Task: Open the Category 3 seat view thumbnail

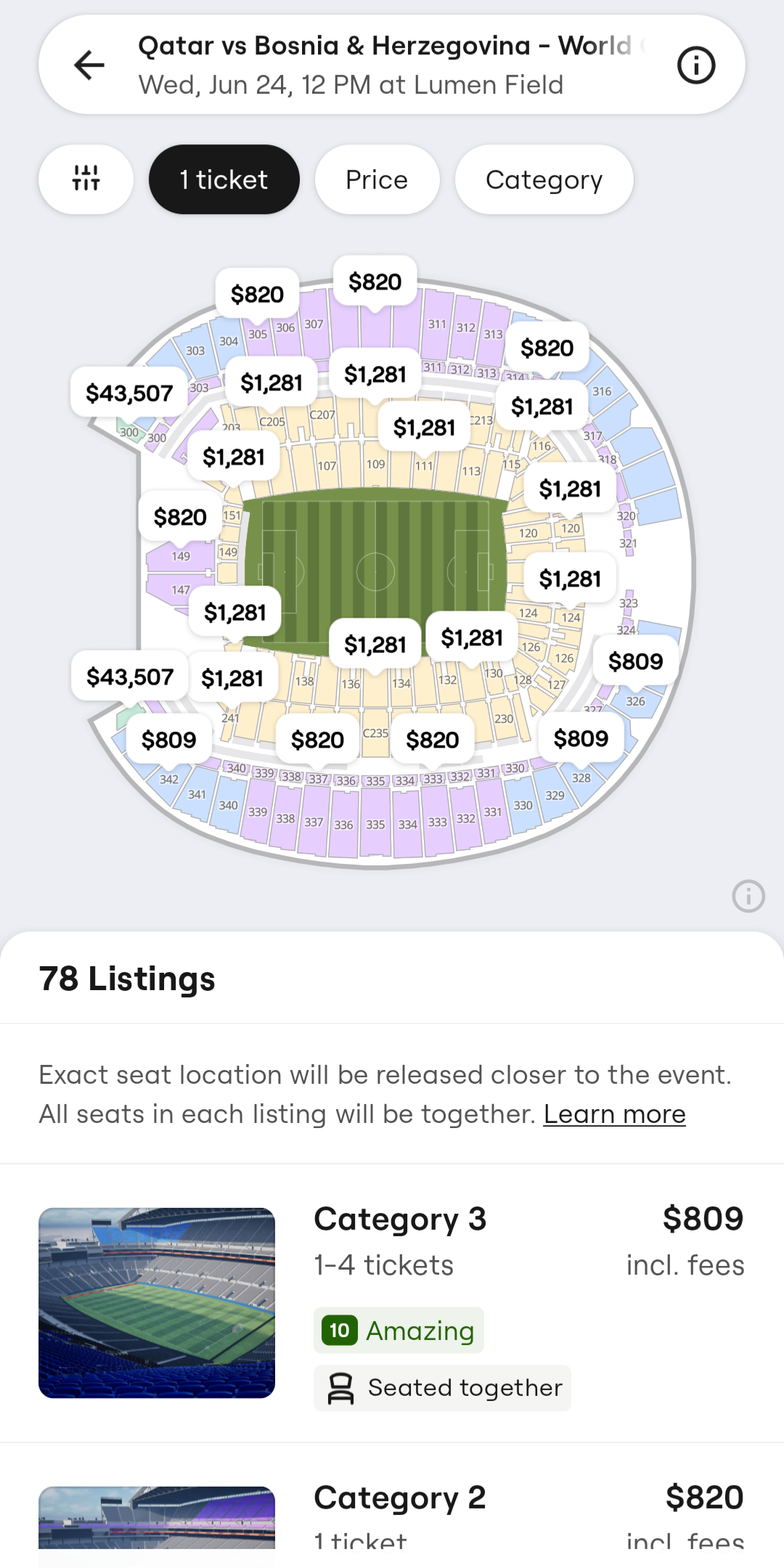Action: click(x=157, y=1302)
